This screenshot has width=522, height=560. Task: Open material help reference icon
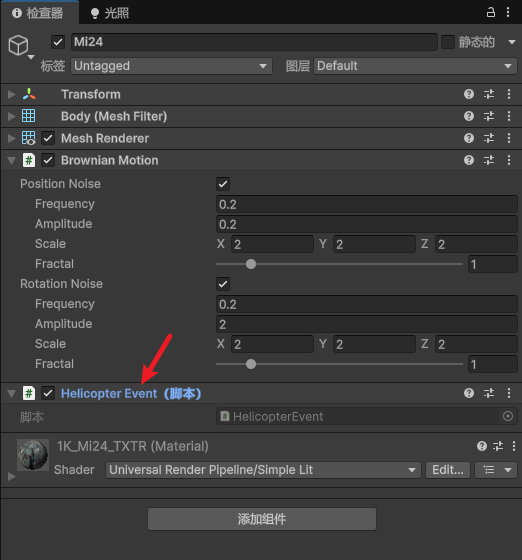pyautogui.click(x=482, y=446)
